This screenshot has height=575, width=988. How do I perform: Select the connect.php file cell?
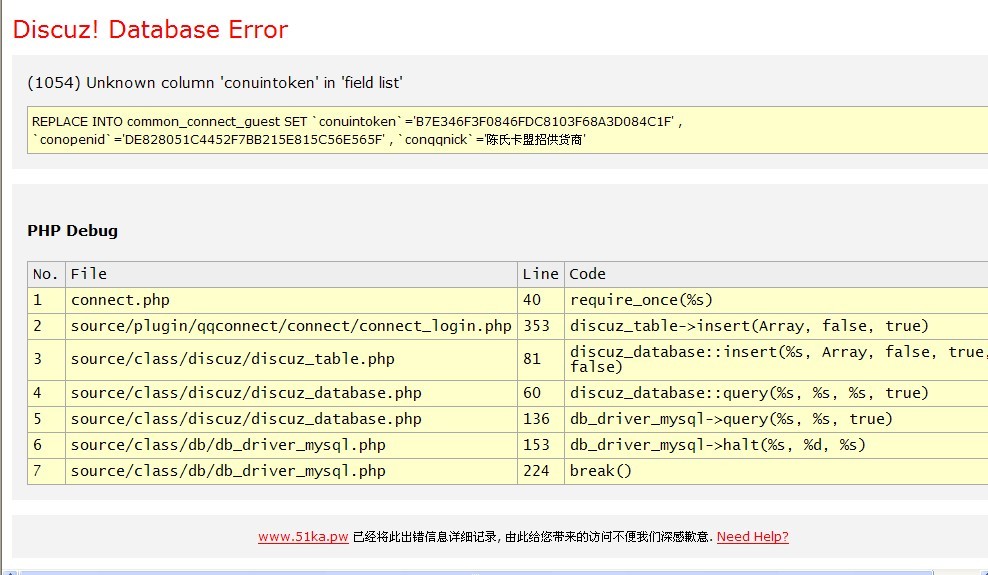[120, 300]
